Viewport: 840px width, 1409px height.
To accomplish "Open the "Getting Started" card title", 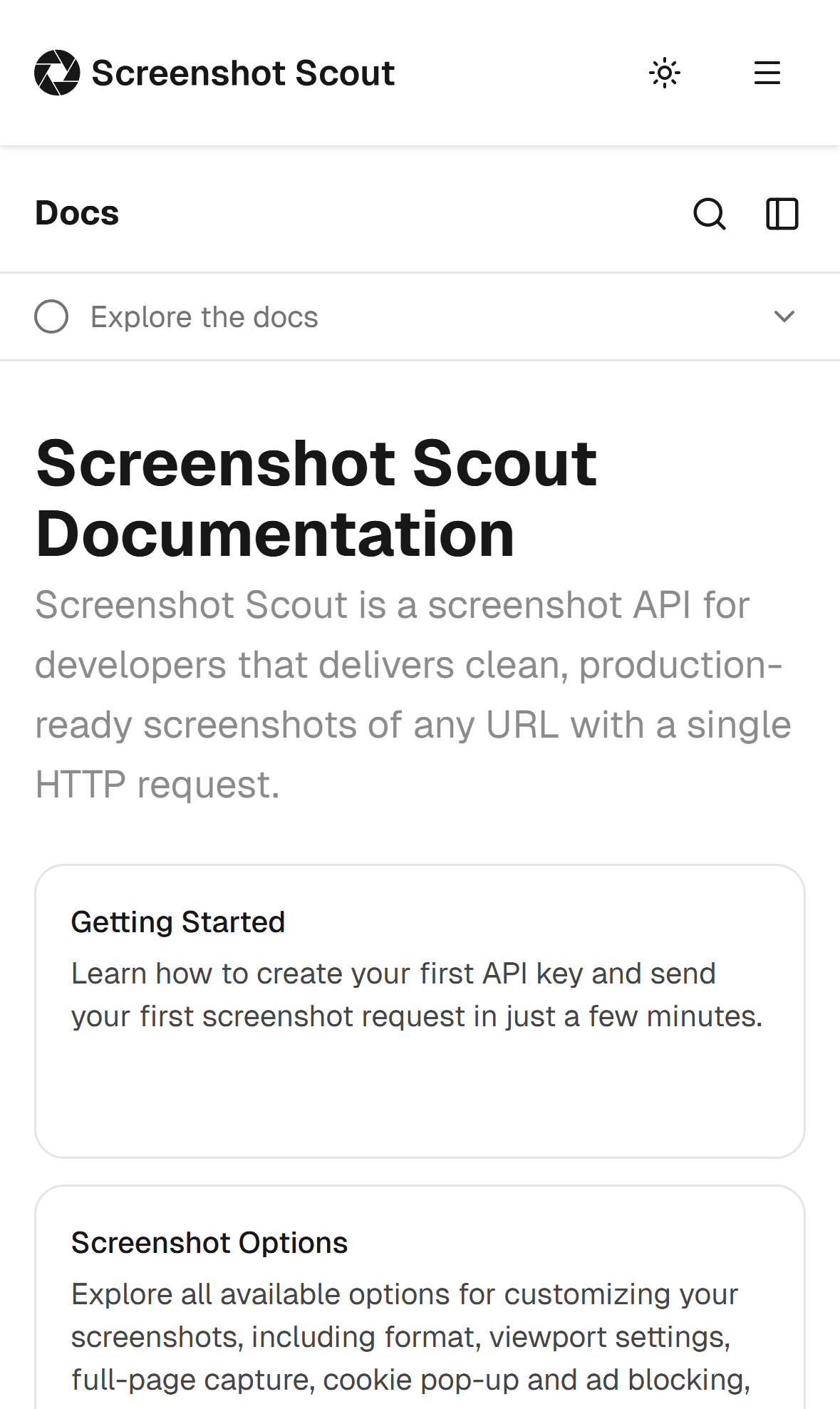I will (178, 922).
